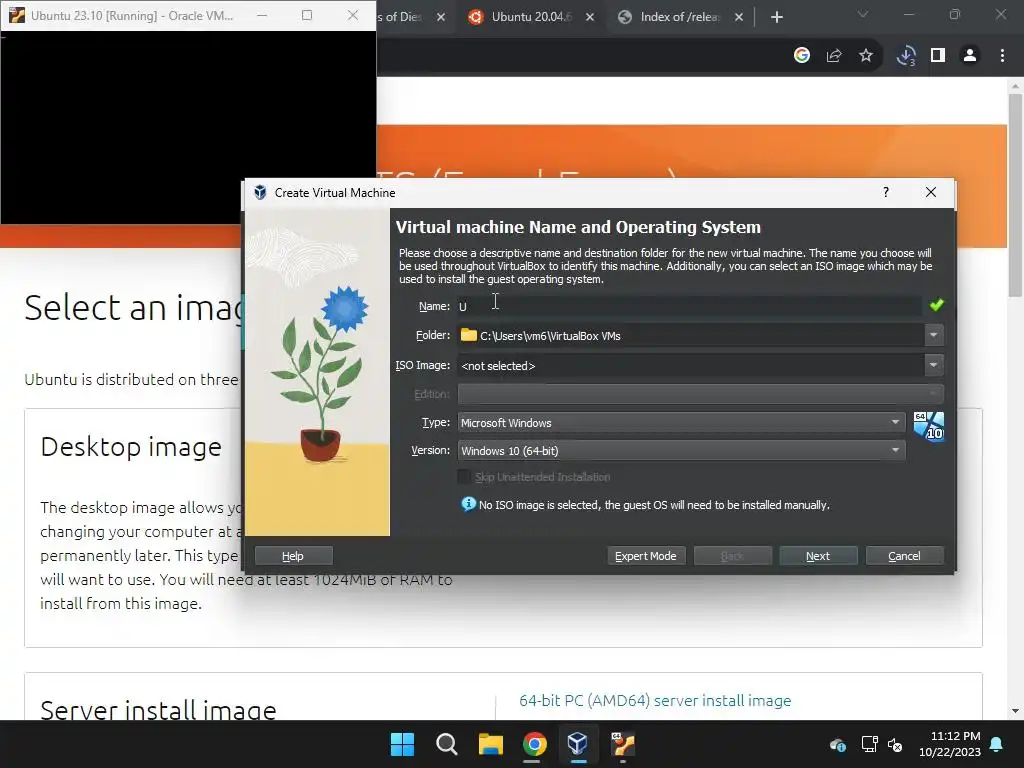This screenshot has height=768, width=1024.
Task: Expand the Folder dropdown arrow
Action: (933, 335)
